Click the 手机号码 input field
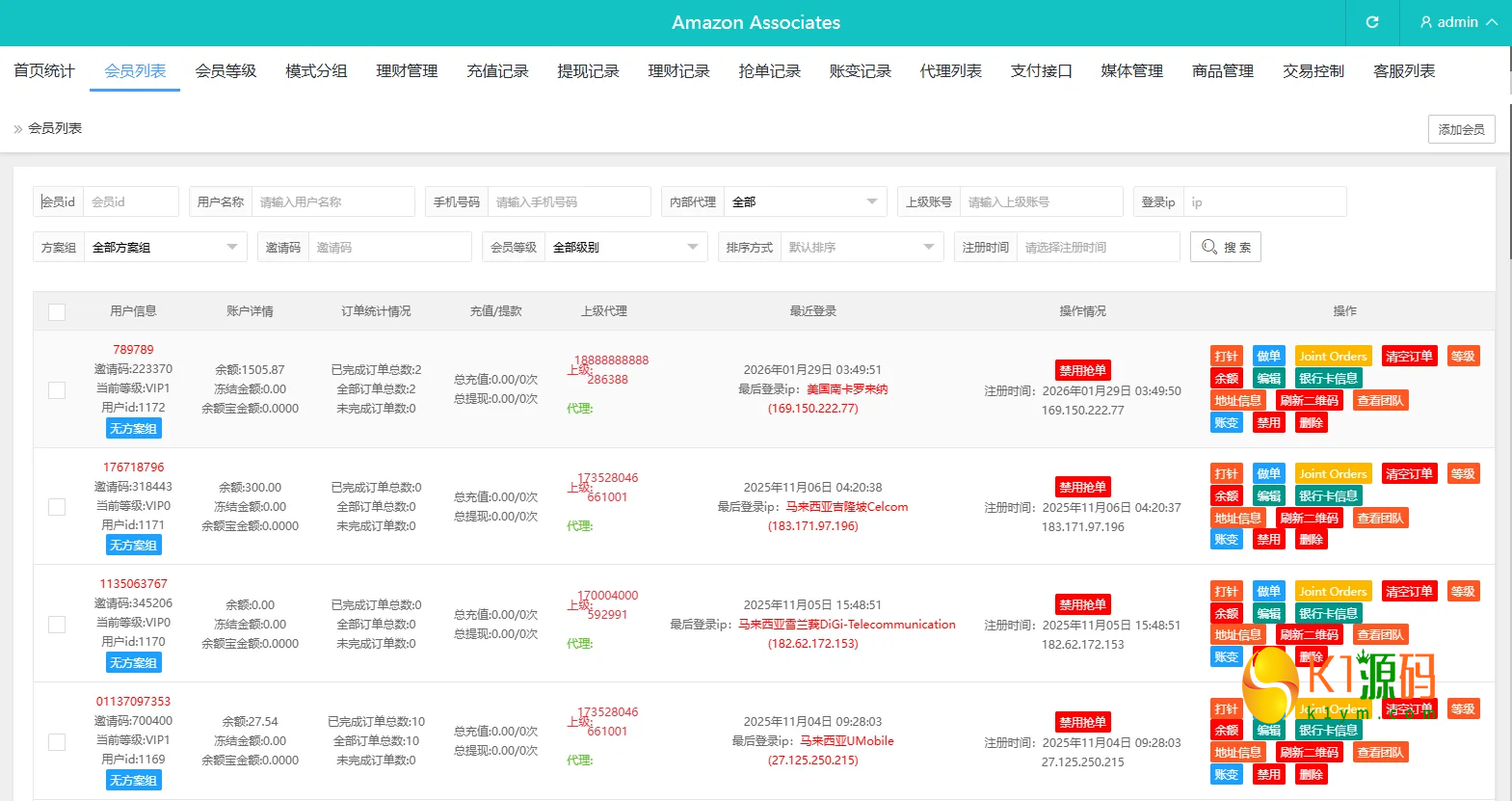 [570, 201]
